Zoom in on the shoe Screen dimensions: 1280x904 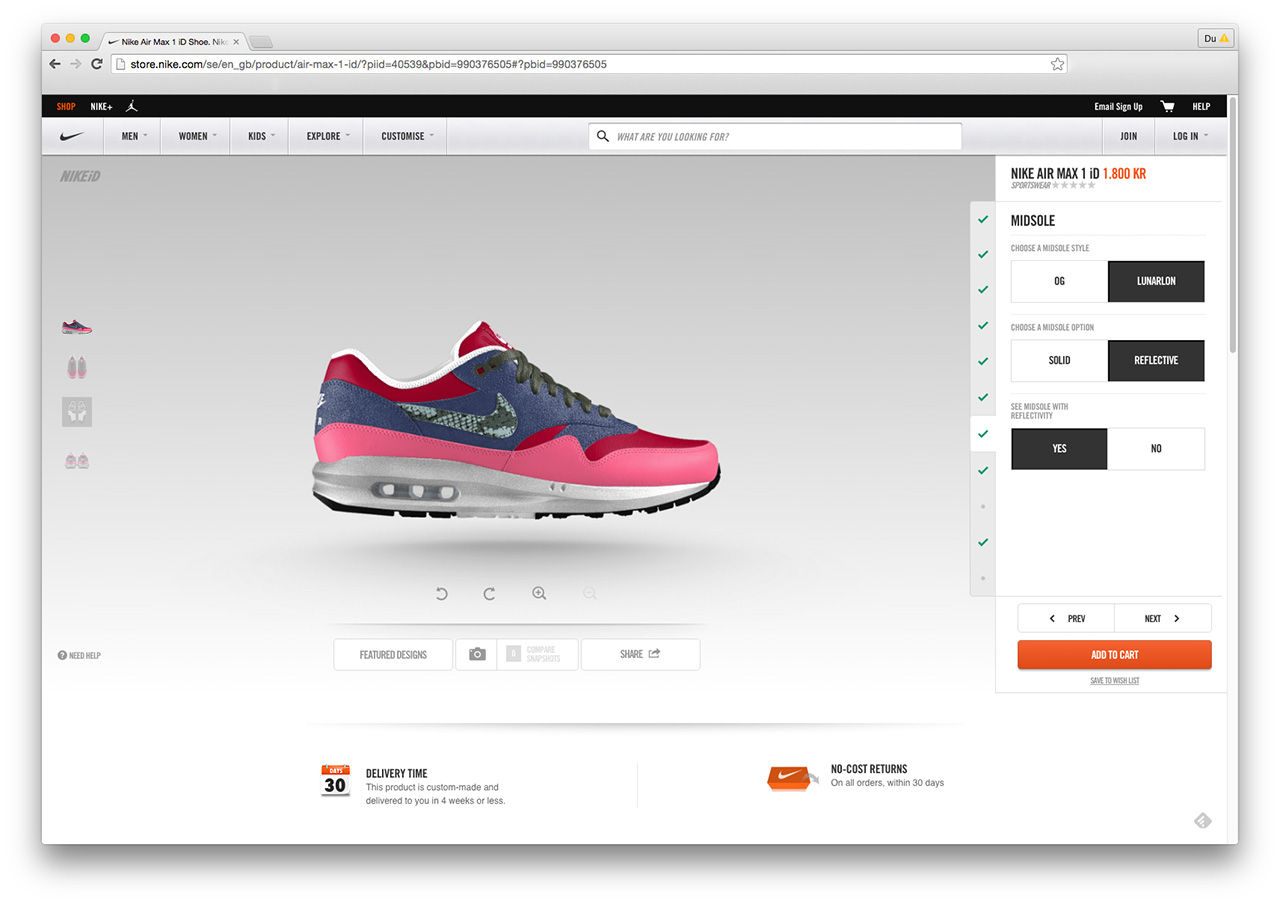(x=539, y=593)
